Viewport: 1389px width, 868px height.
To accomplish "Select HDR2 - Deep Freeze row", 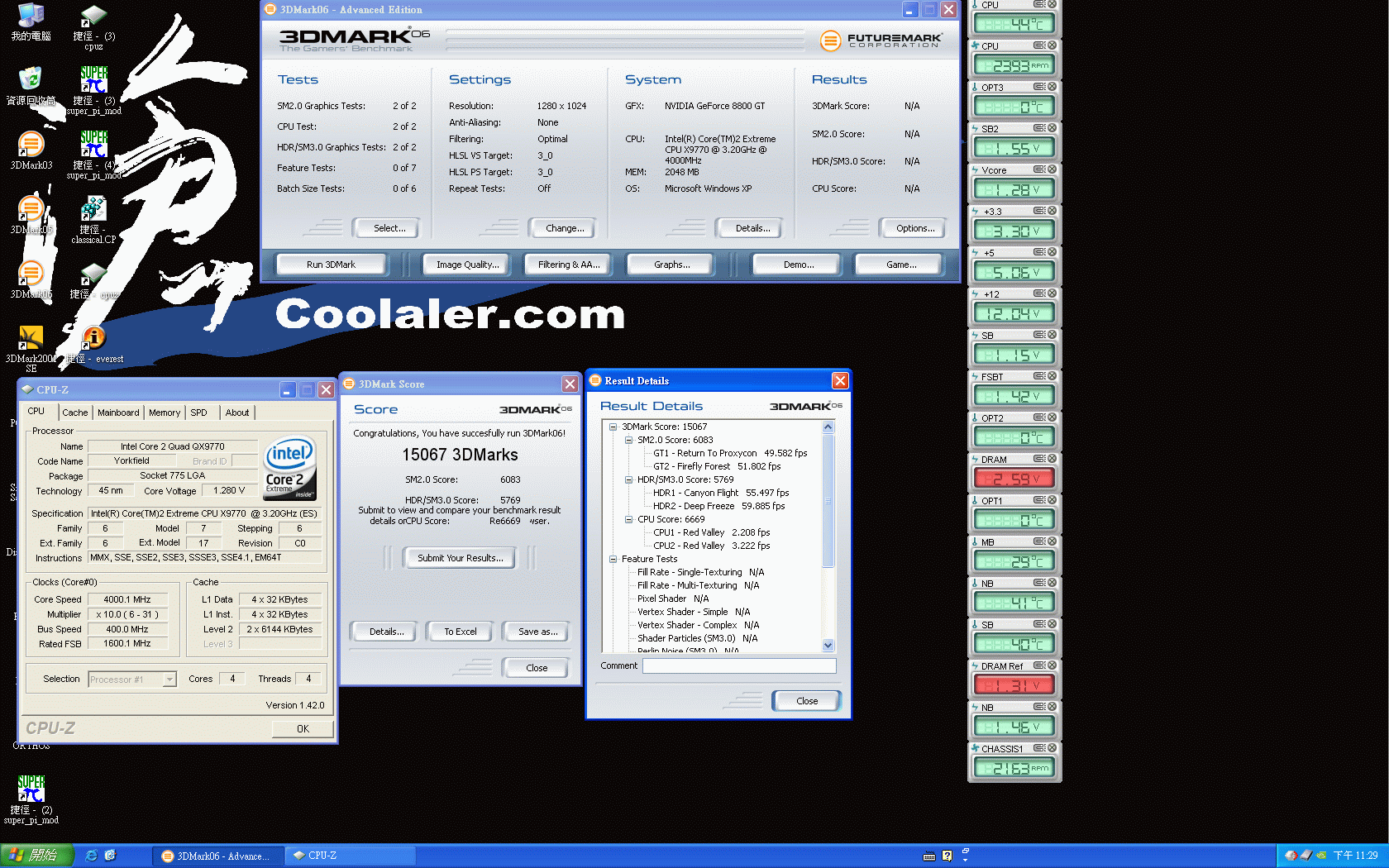I will (718, 507).
